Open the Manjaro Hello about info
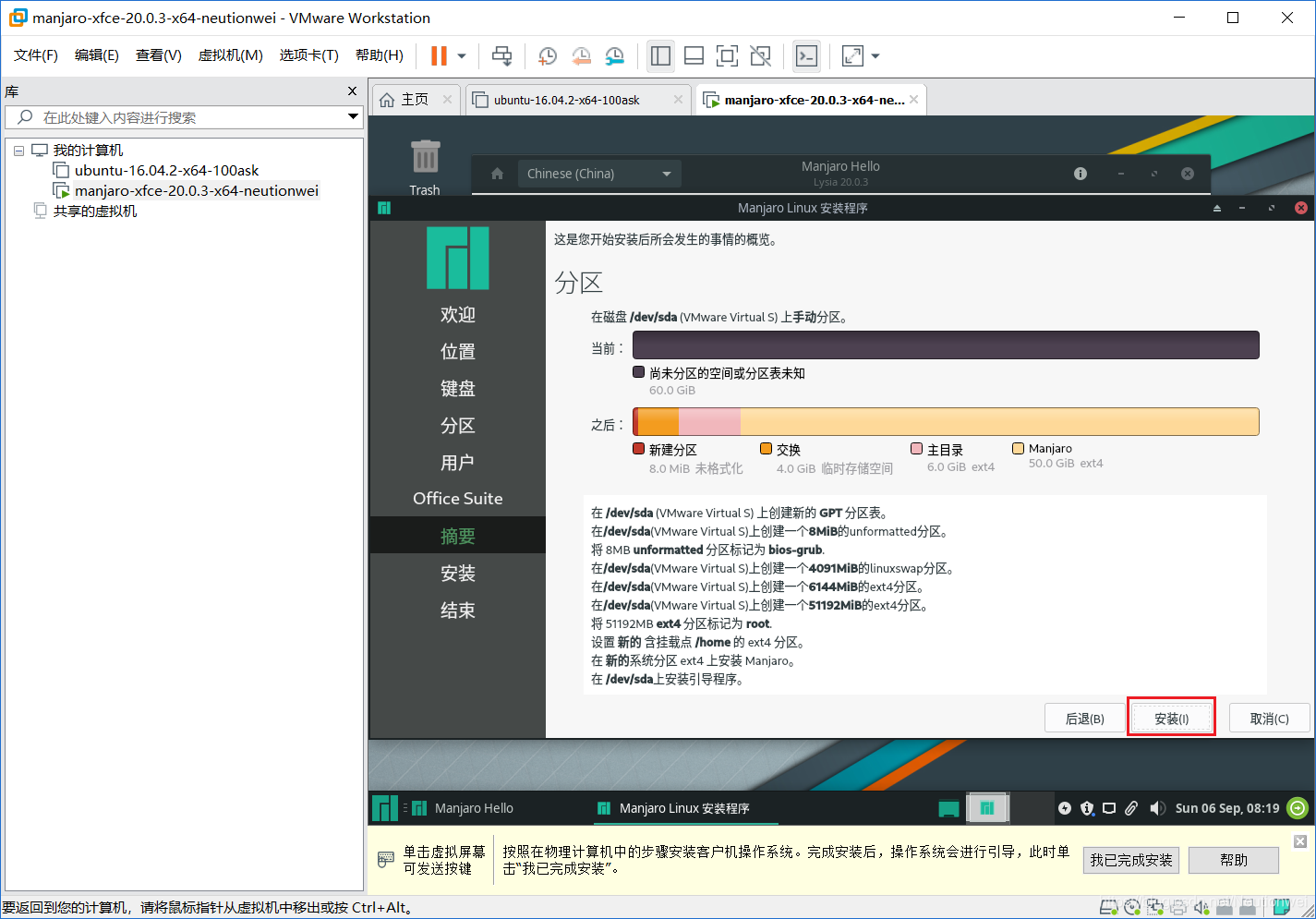The height and width of the screenshot is (919, 1316). (x=1081, y=174)
